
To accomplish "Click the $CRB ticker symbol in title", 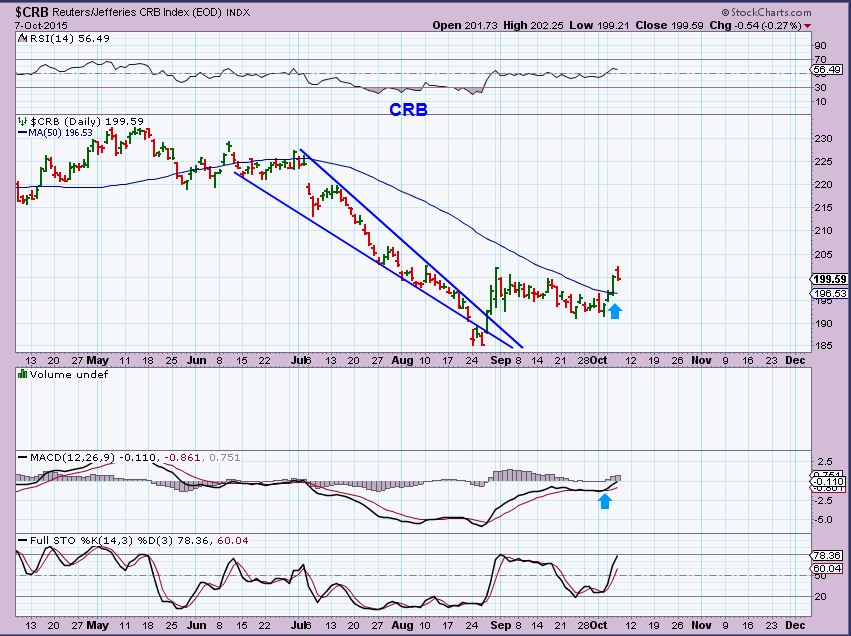I will 31,11.
